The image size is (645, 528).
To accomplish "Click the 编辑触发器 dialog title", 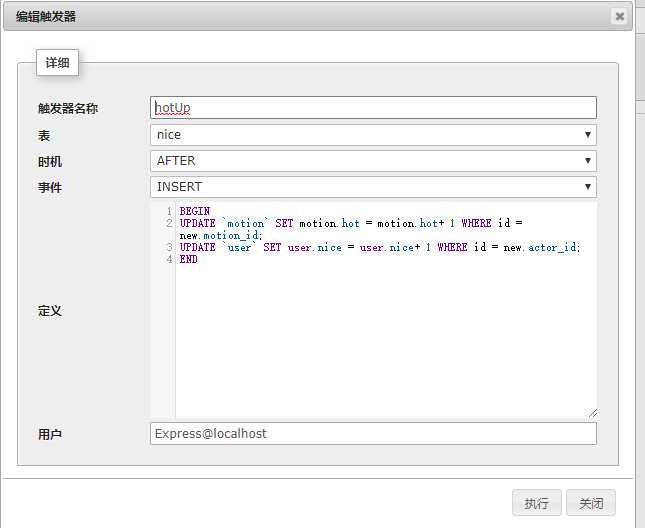I will (46, 17).
